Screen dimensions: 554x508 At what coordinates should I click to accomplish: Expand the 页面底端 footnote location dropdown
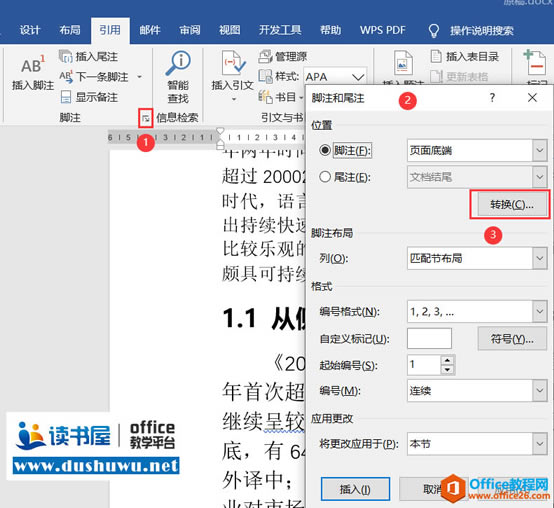pos(540,150)
